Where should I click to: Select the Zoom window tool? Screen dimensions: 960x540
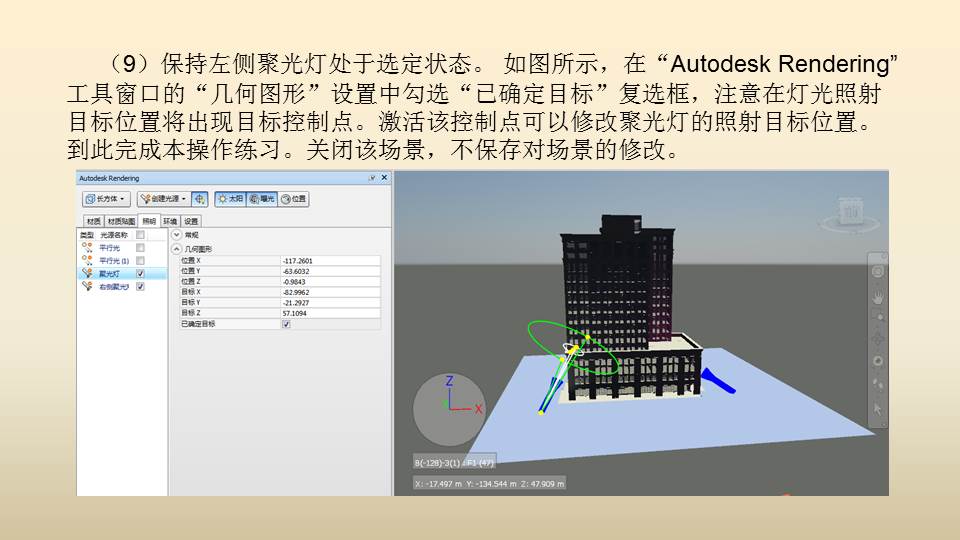click(877, 317)
